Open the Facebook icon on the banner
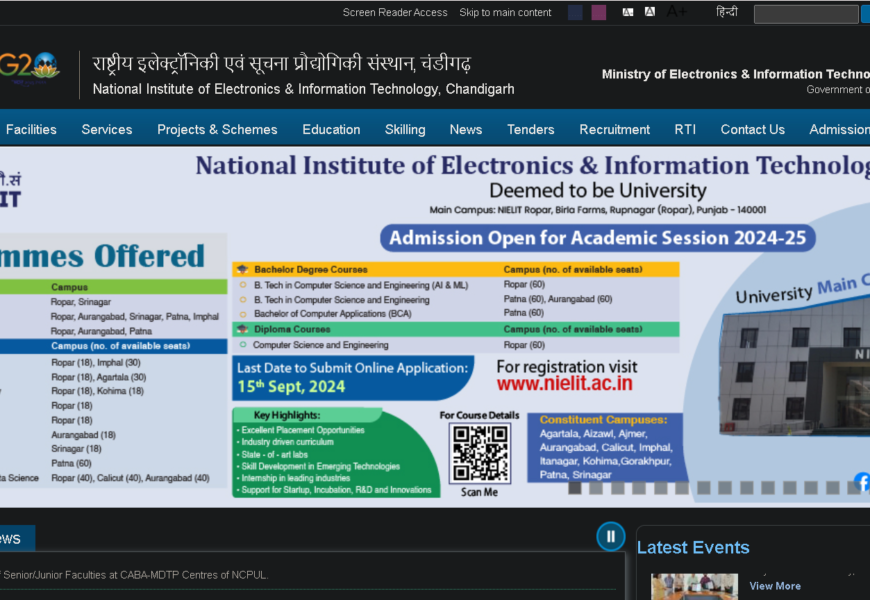Screen dimensions: 870x600 862,482
